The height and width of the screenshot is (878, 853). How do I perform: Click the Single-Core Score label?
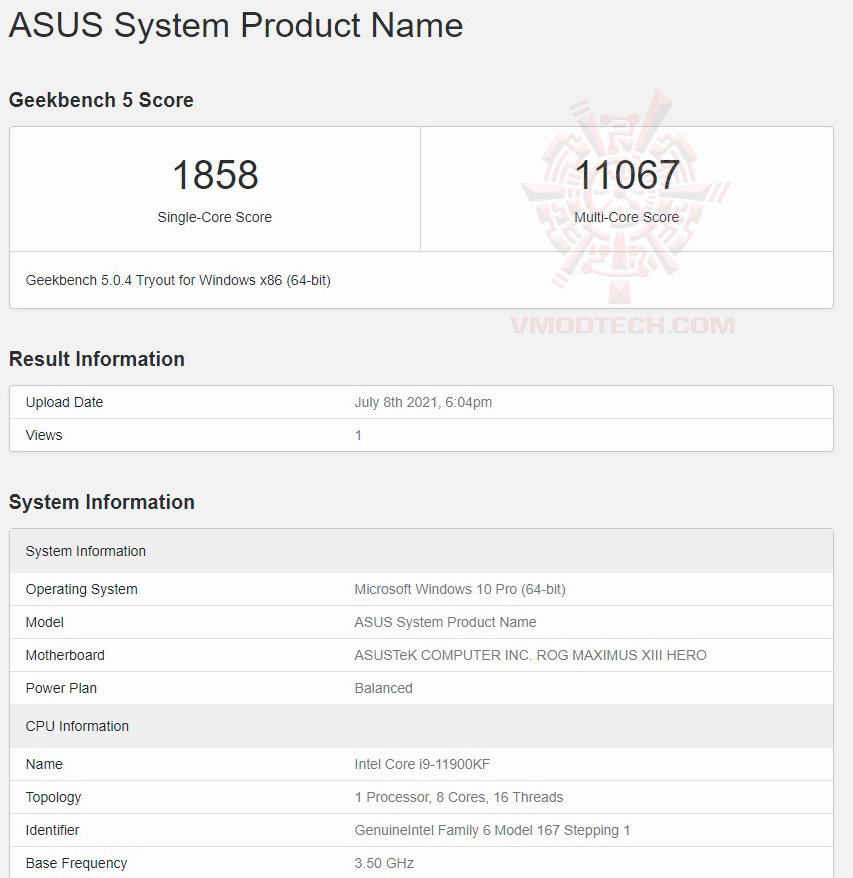tap(215, 217)
